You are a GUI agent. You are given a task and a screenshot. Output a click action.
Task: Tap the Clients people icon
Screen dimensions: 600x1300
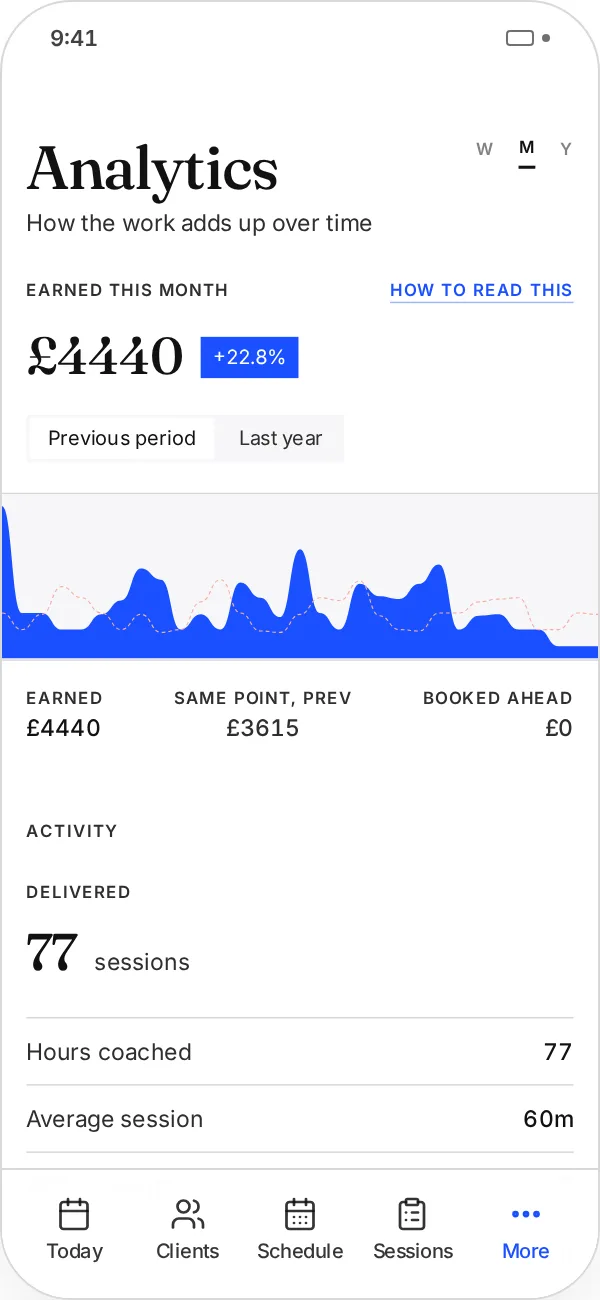coord(187,1214)
